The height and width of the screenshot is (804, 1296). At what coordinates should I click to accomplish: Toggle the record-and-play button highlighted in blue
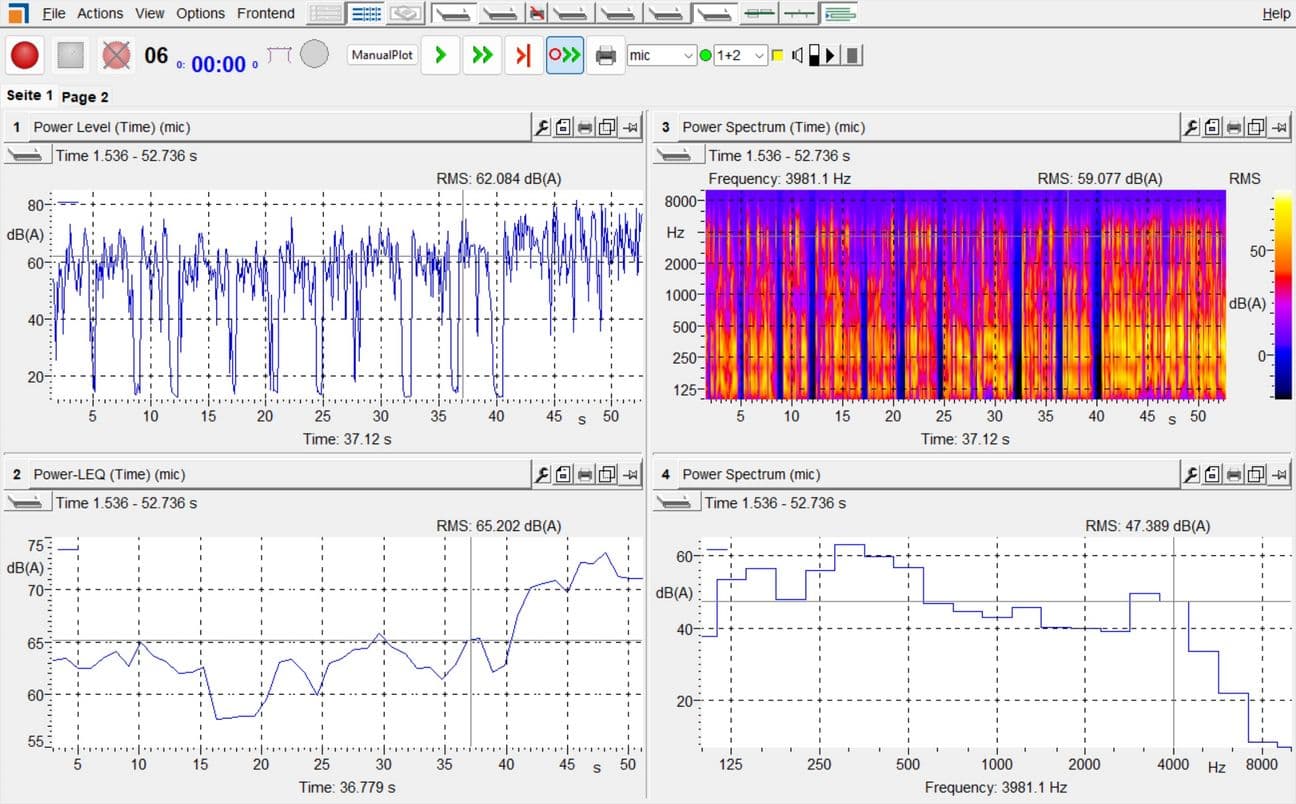565,55
